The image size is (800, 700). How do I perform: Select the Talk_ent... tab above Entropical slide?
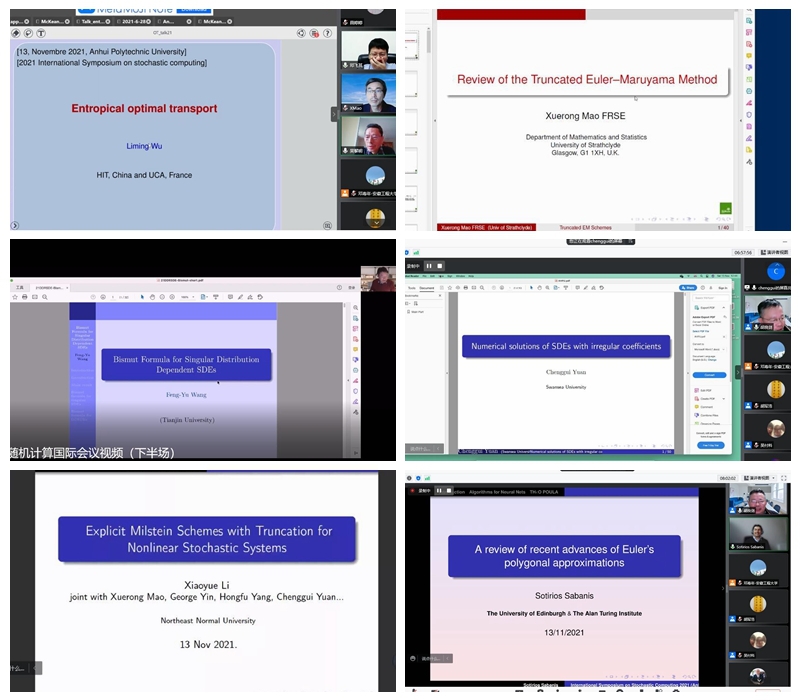tap(93, 20)
